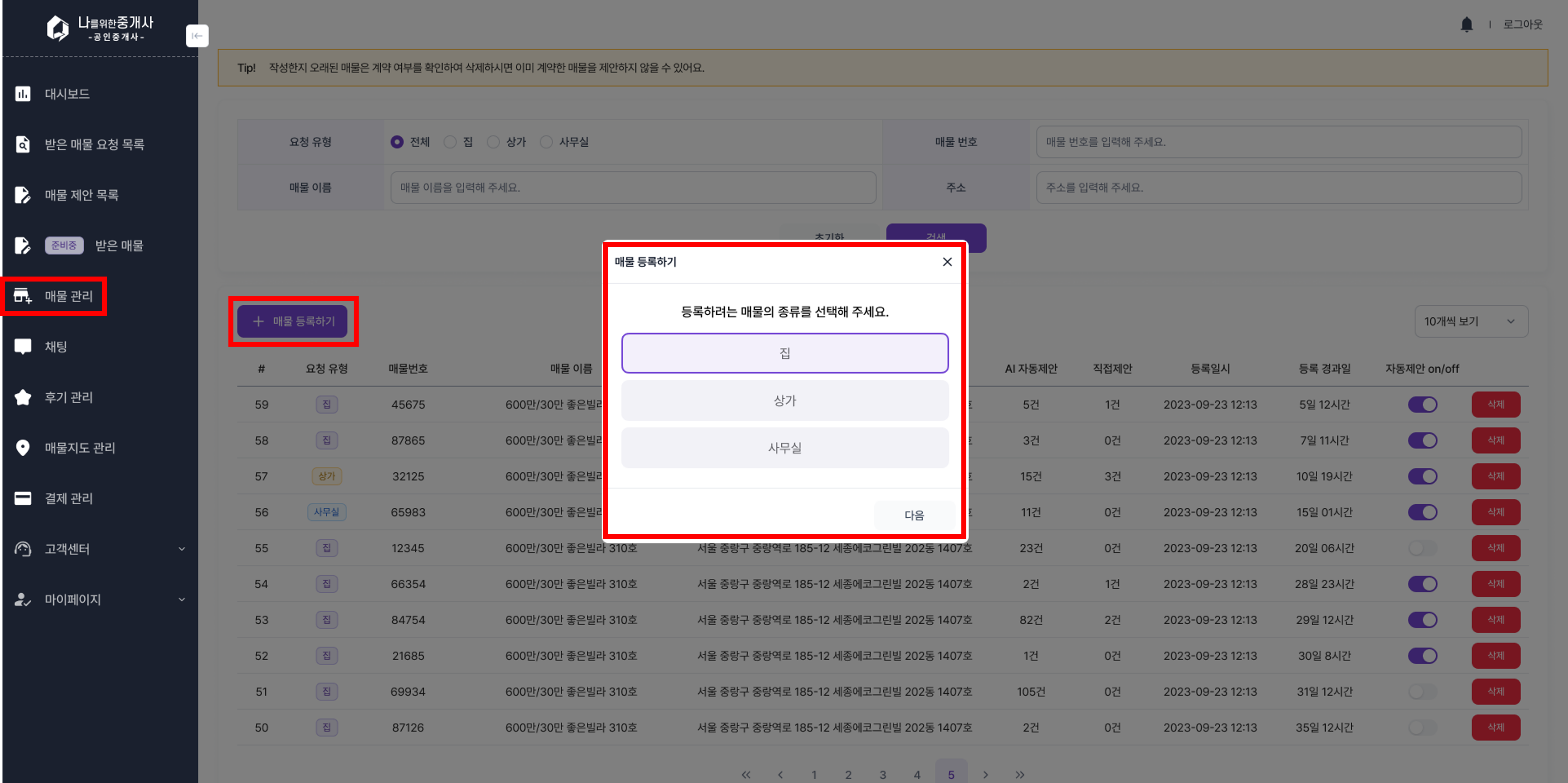Image resolution: width=1568 pixels, height=783 pixels.
Task: Click the 결제 관리 card icon
Action: [22, 498]
